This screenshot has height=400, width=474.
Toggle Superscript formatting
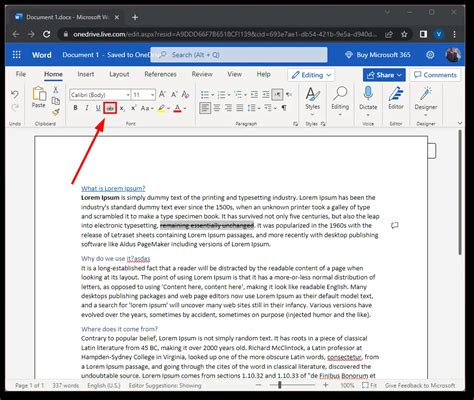133,108
